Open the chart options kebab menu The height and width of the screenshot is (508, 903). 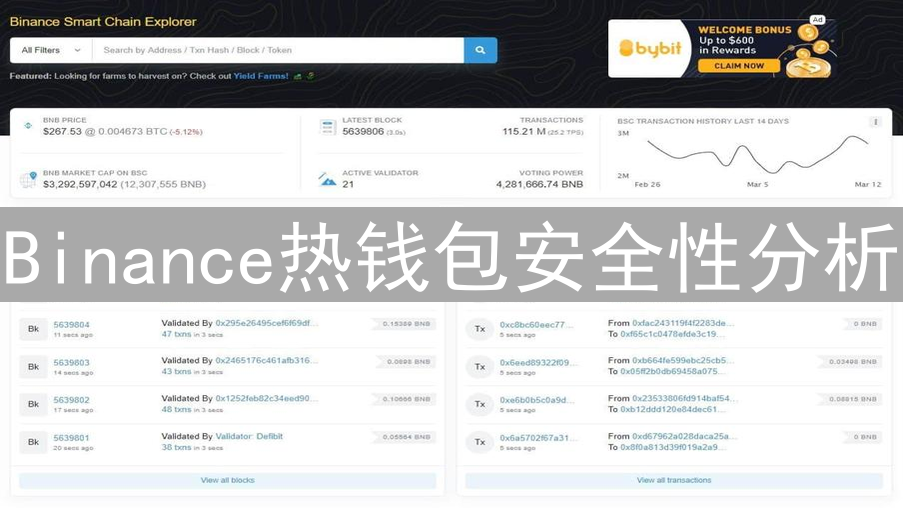[875, 122]
